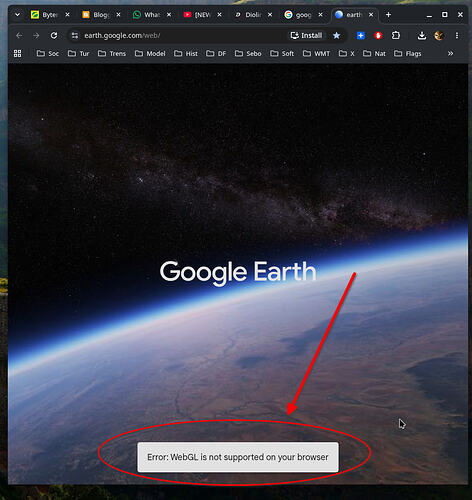Switch to the WhatsApp tab

(x=147, y=15)
